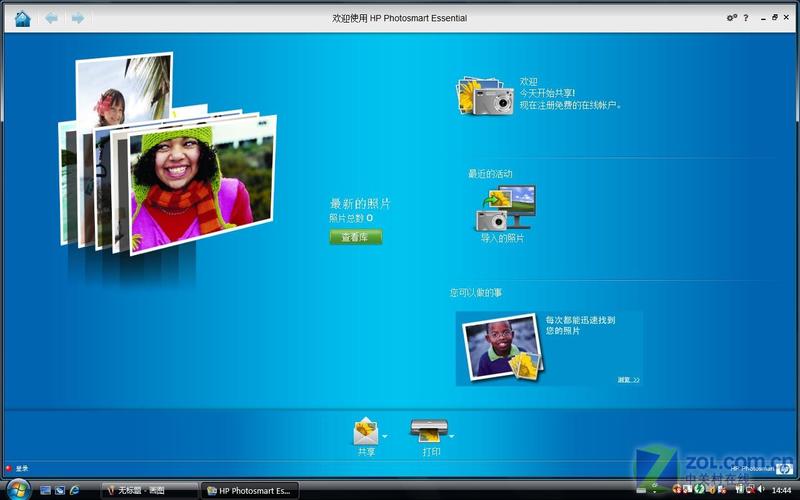Click the Back navigation arrow

51,18
